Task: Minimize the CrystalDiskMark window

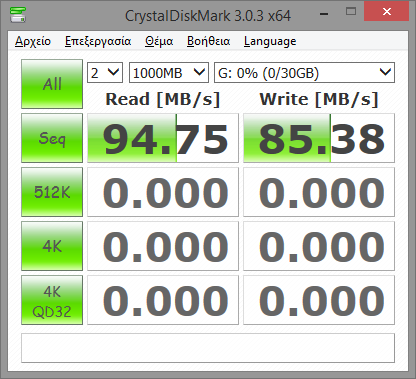Action: tap(324, 13)
